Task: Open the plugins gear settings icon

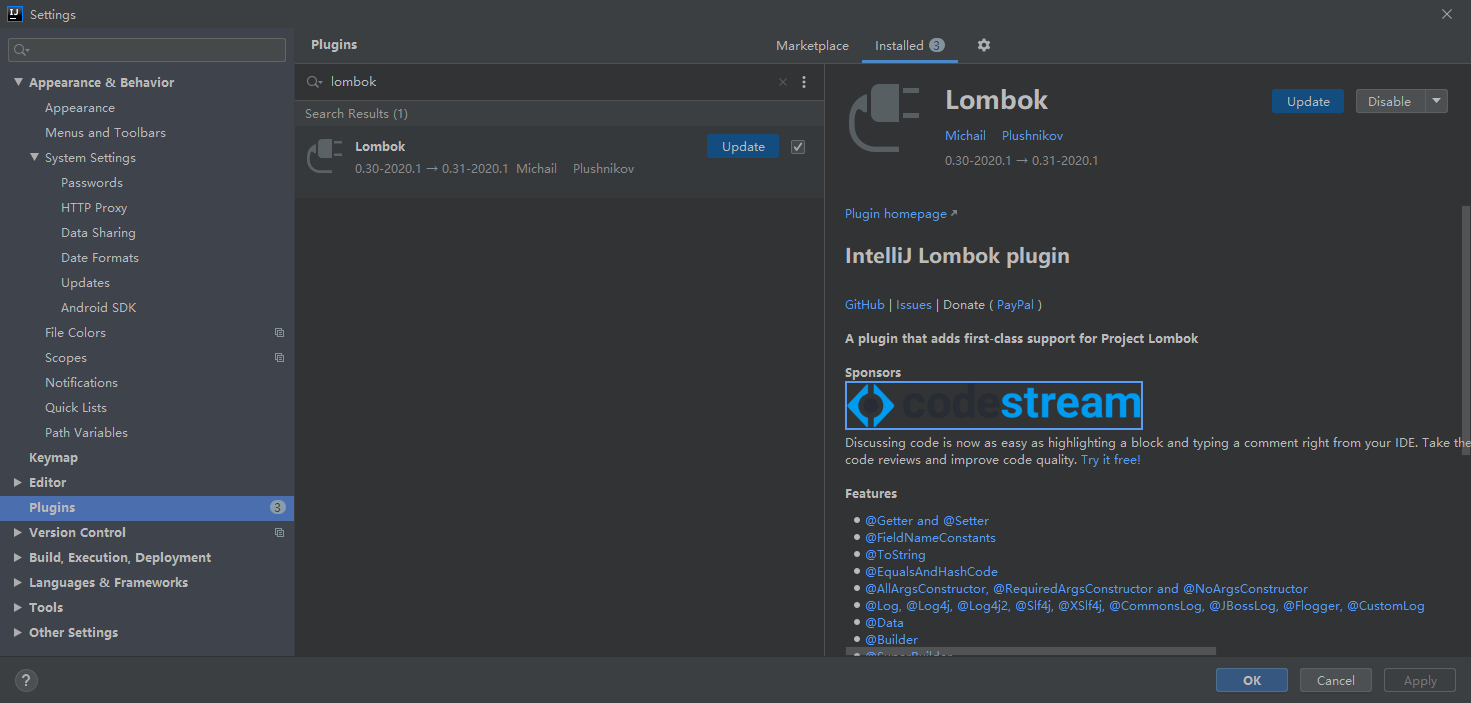Action: click(x=984, y=45)
